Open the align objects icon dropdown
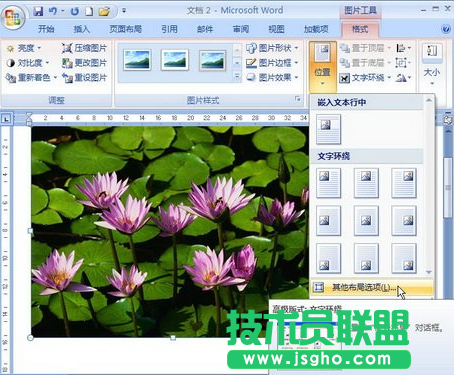 click(x=403, y=48)
